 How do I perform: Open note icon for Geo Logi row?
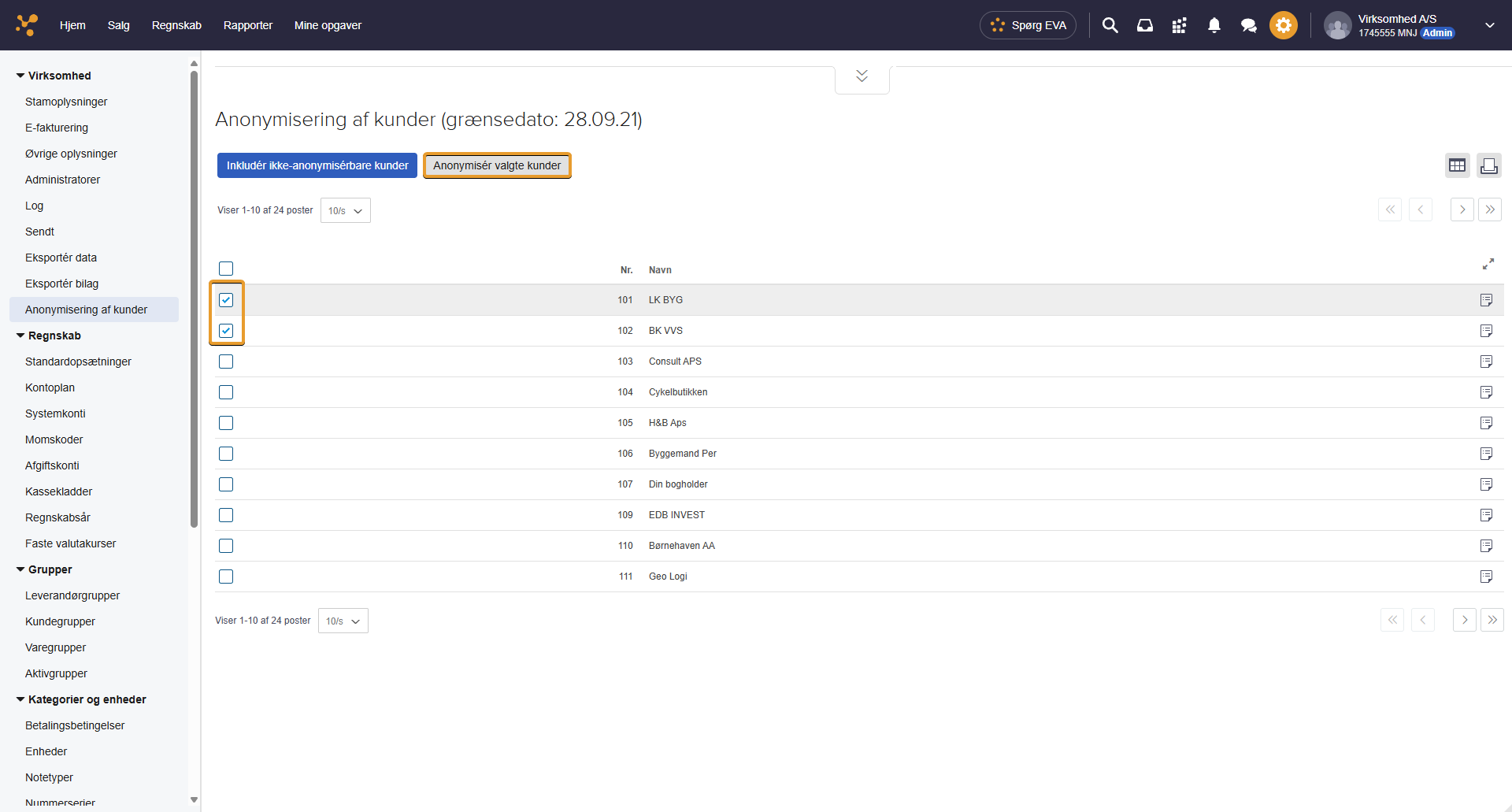tap(1486, 577)
